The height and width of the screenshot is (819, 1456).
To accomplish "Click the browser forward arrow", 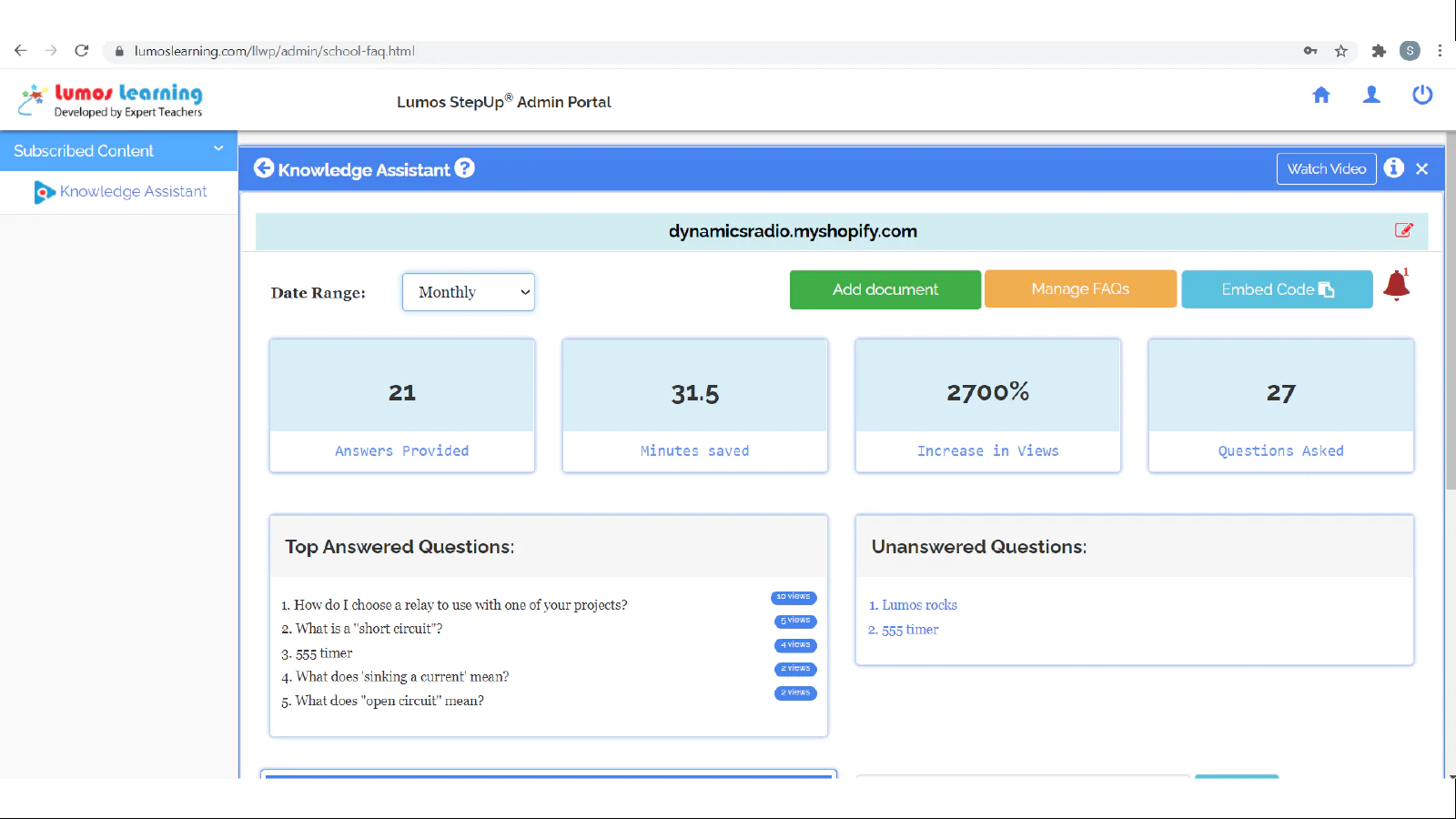I will click(x=51, y=51).
